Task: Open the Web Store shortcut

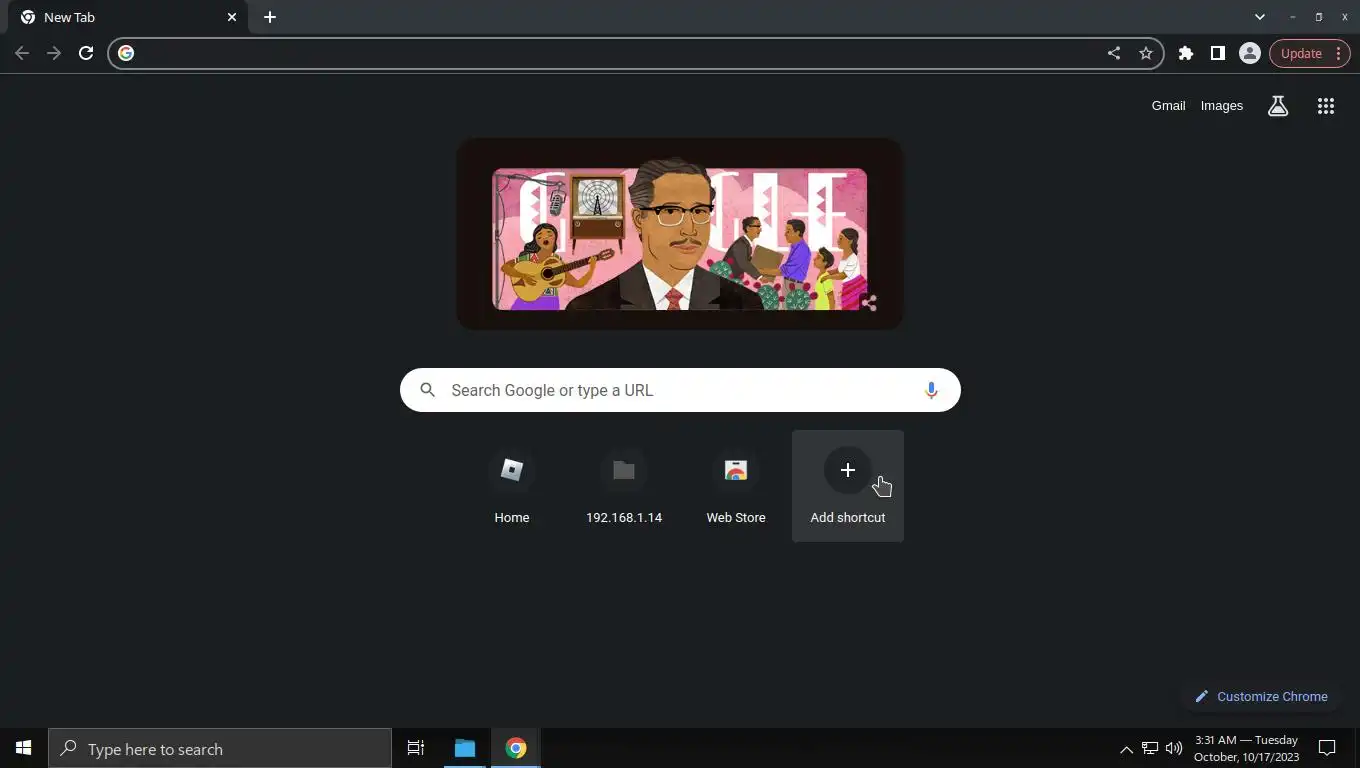Action: tap(736, 487)
